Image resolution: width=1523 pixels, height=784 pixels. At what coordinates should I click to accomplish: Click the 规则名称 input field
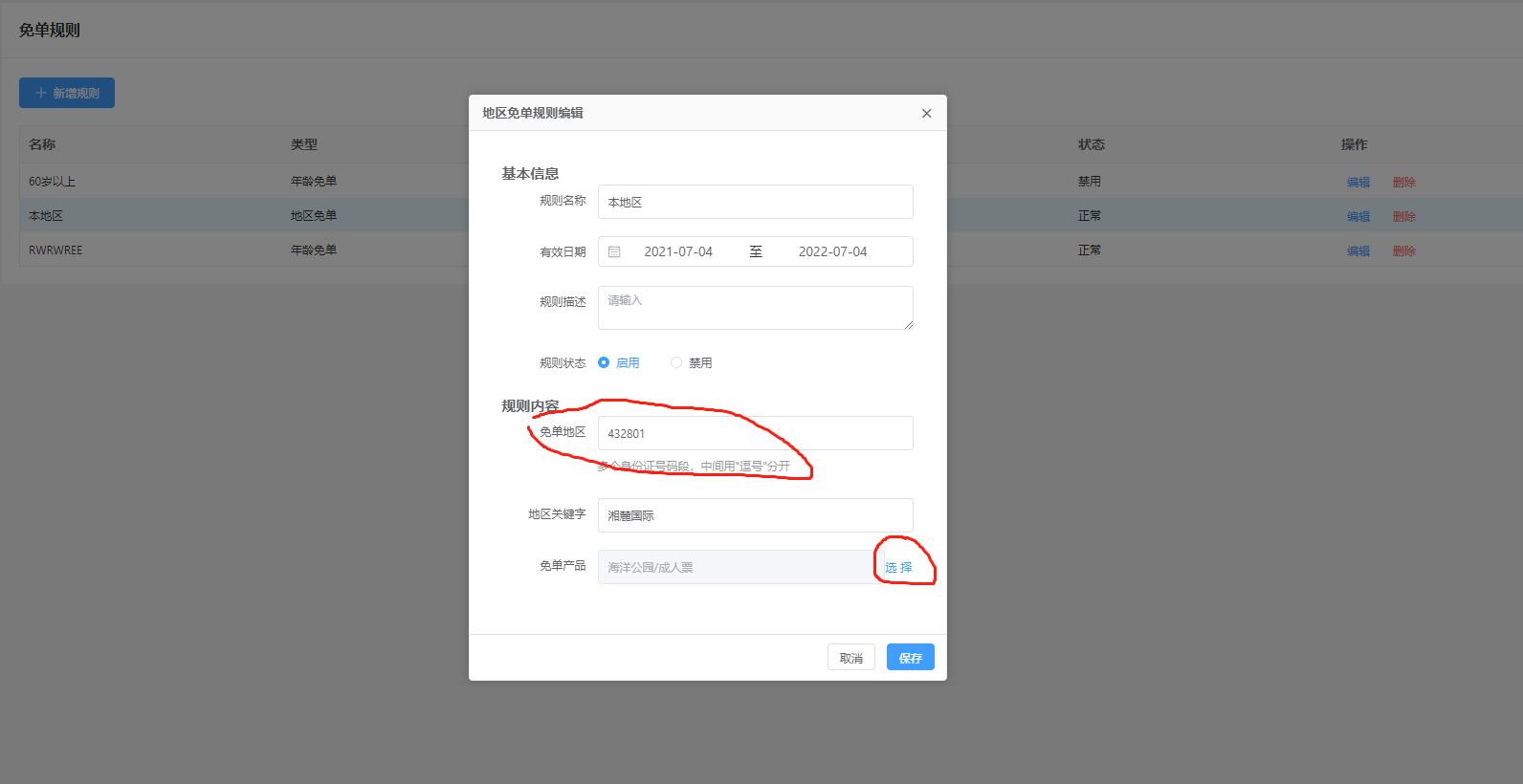click(x=755, y=203)
